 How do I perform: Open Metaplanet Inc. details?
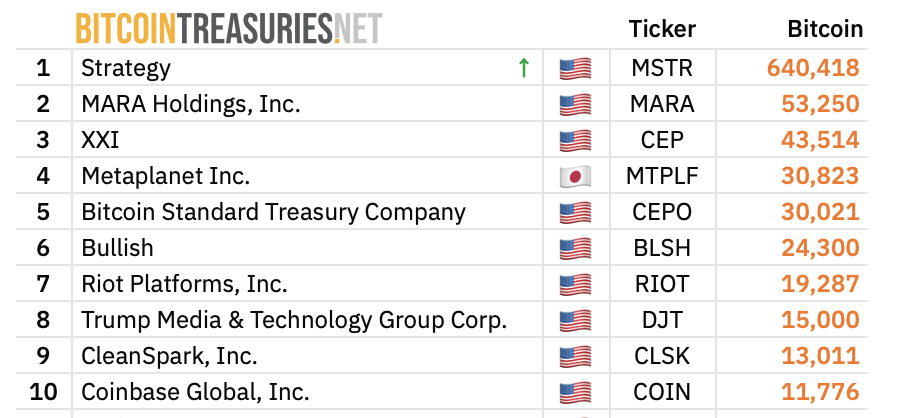(165, 176)
